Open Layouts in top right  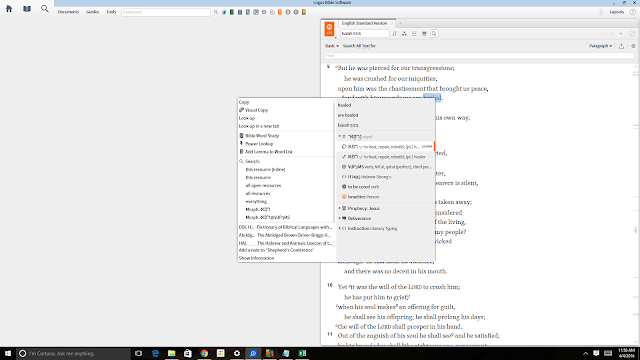click(616, 12)
